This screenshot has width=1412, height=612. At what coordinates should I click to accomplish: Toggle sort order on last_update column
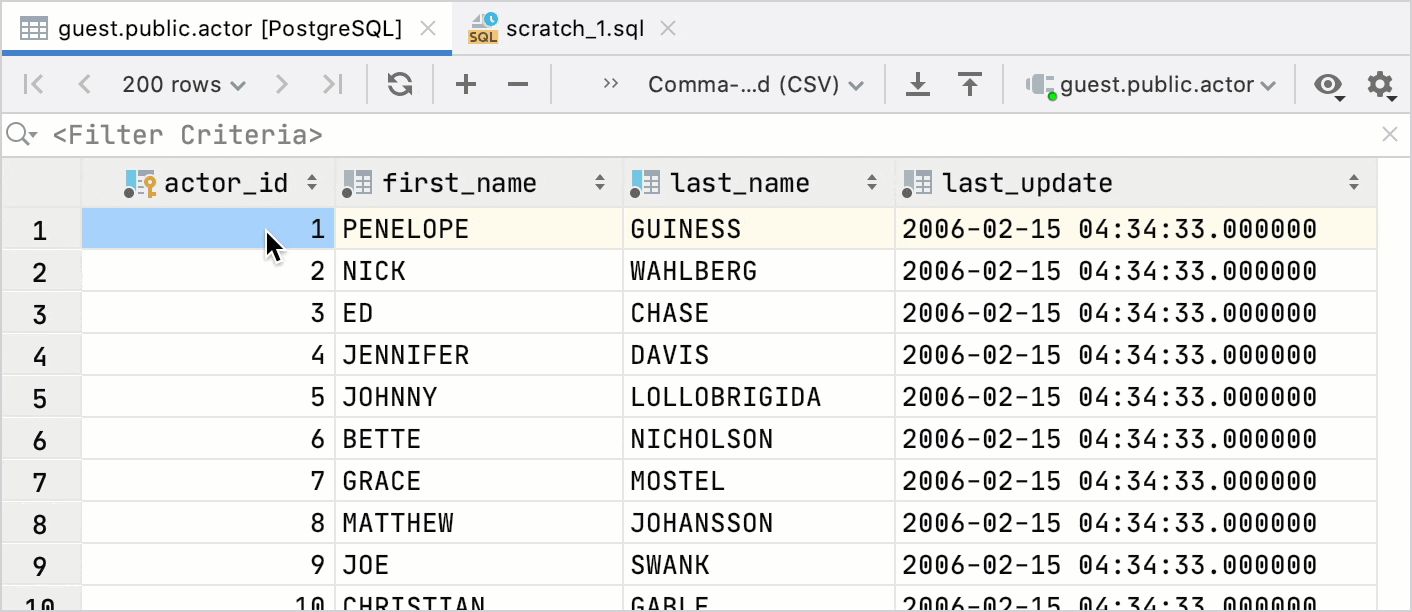[x=1355, y=182]
